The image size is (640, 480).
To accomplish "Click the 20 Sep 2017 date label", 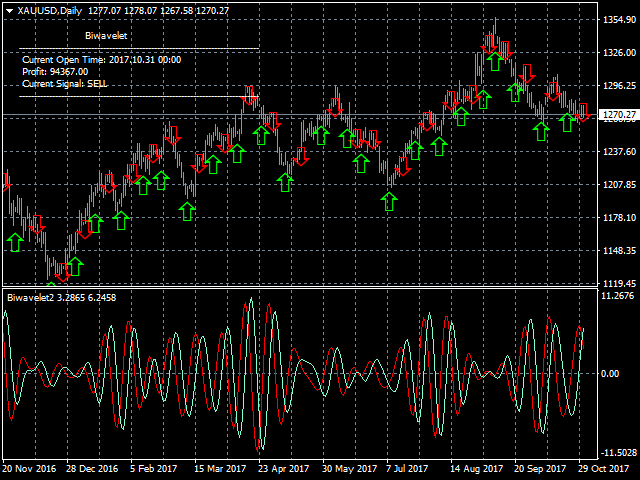I will pyautogui.click(x=540, y=469).
